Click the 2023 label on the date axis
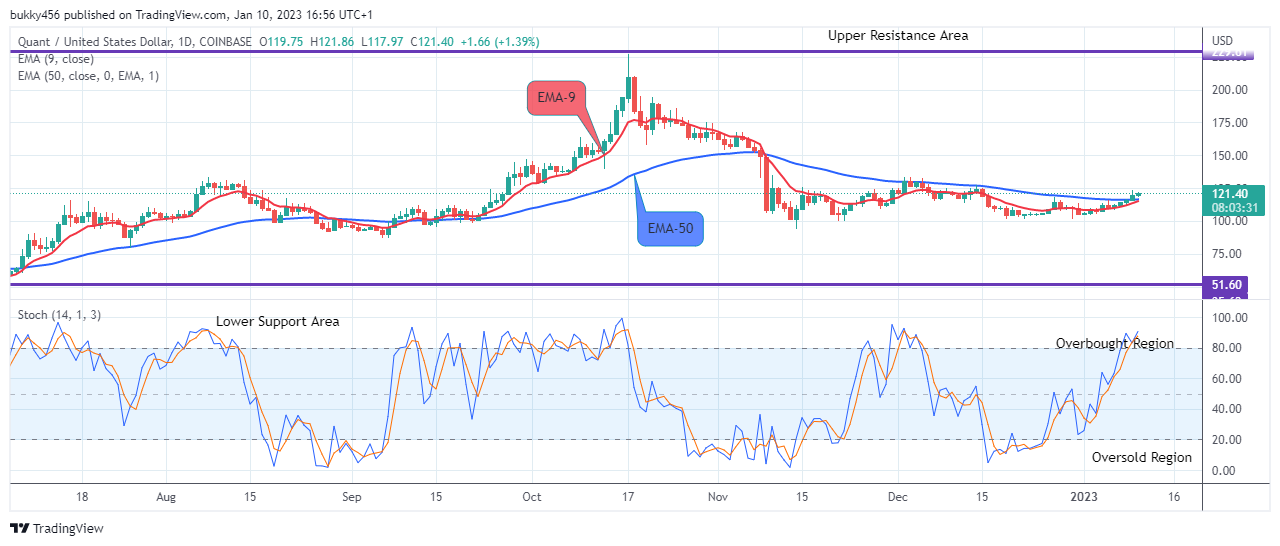This screenshot has height=546, width=1280. point(1083,496)
